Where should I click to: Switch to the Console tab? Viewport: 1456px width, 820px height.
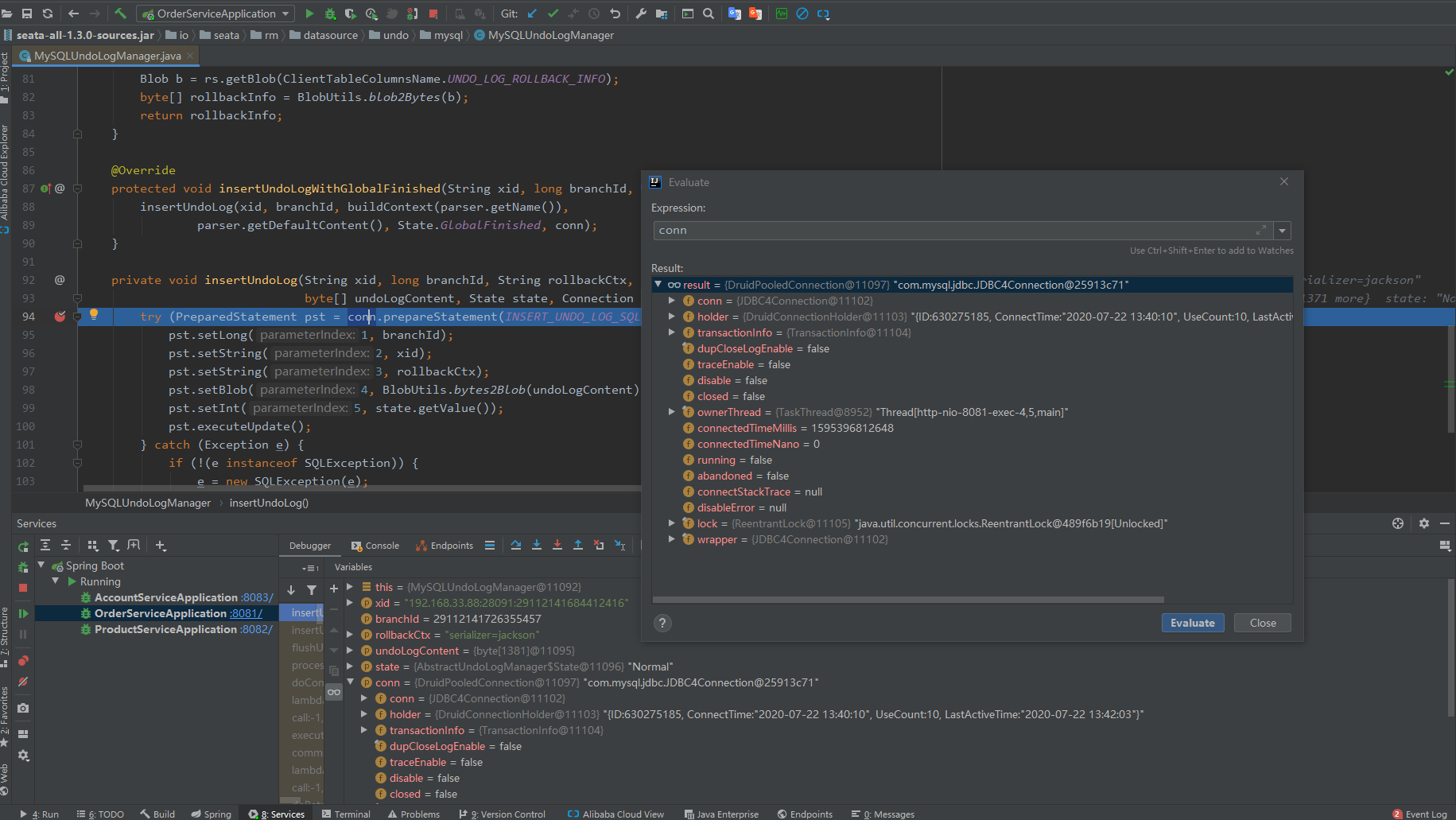[x=375, y=546]
